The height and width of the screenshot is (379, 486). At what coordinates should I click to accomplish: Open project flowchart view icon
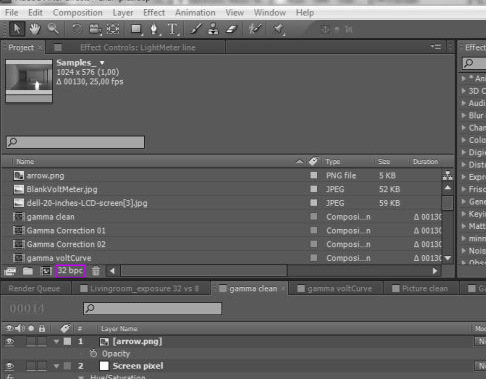pyautogui.click(x=447, y=175)
